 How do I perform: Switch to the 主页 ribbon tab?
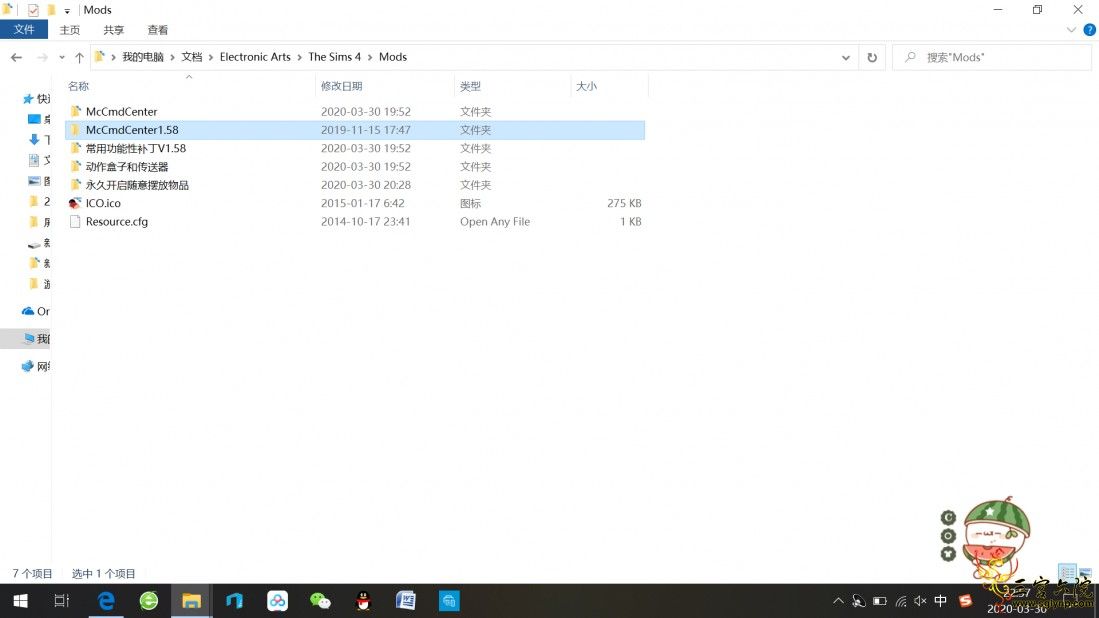click(70, 30)
